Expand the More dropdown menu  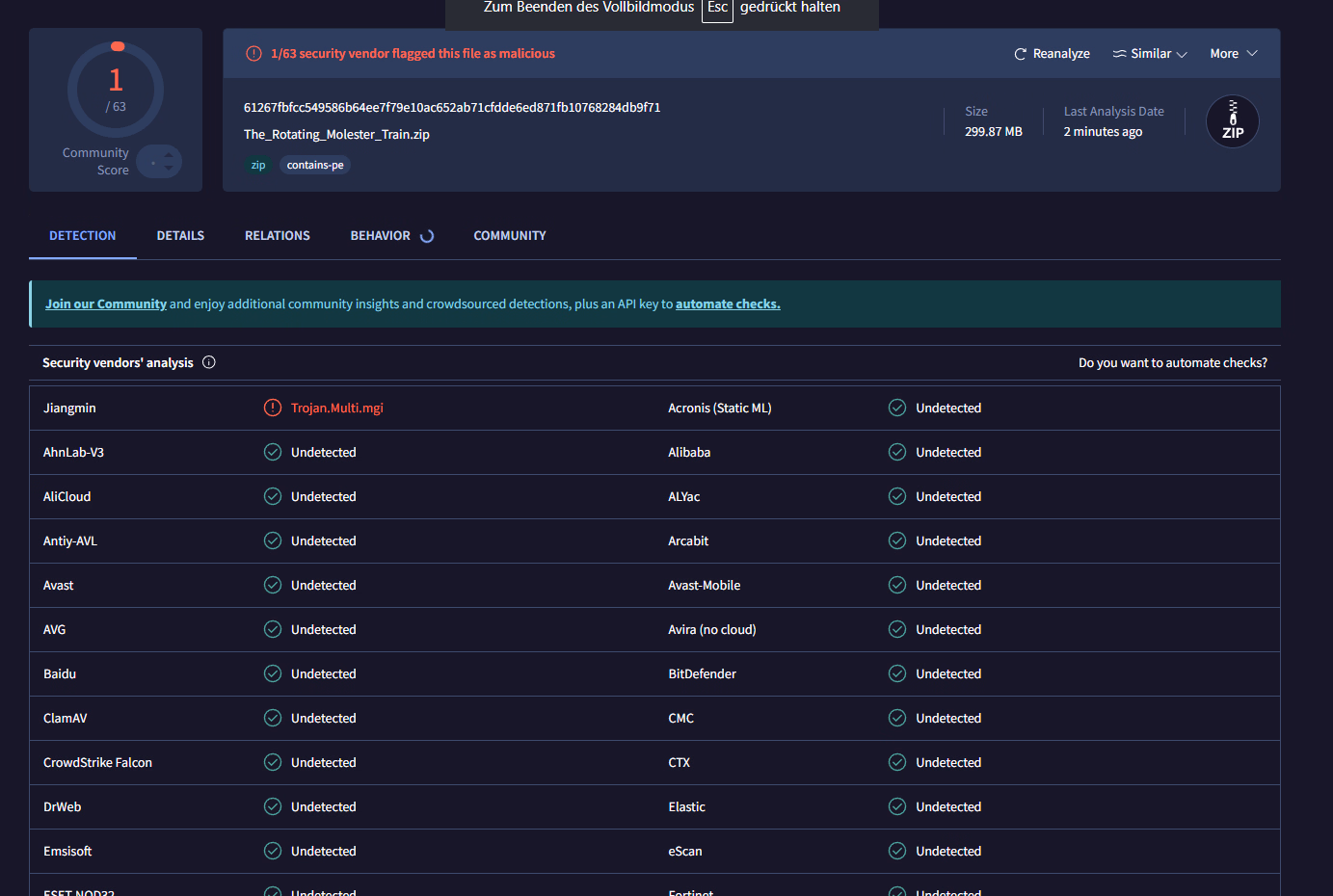(1234, 54)
